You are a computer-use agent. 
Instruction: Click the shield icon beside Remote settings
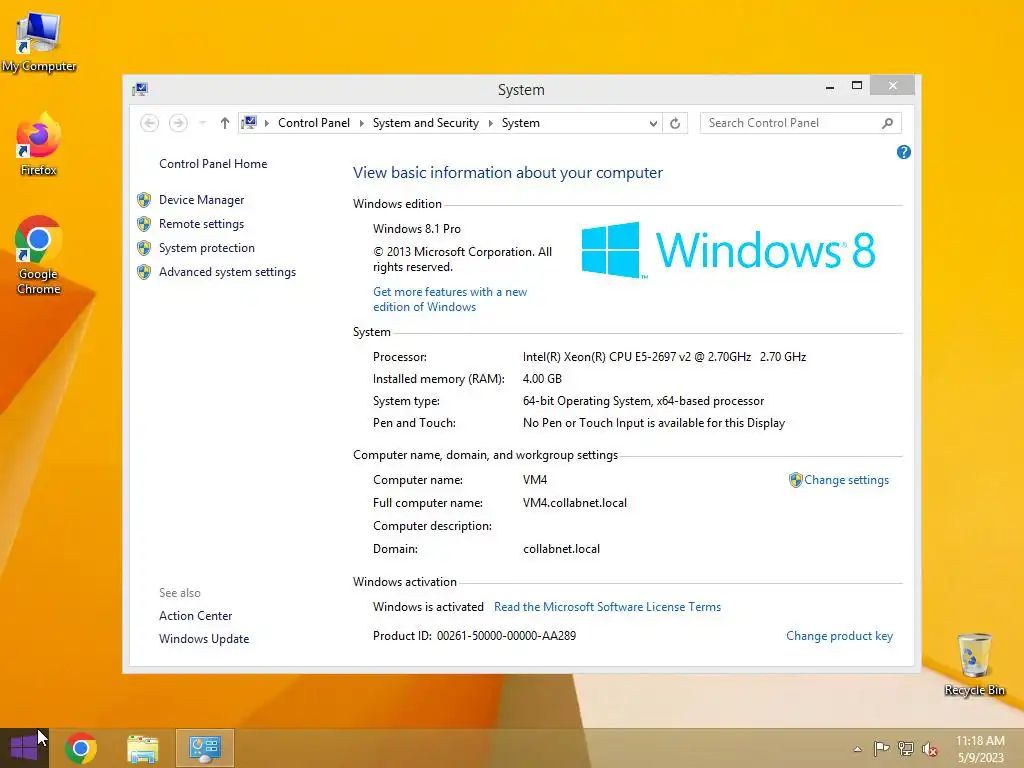tap(144, 224)
